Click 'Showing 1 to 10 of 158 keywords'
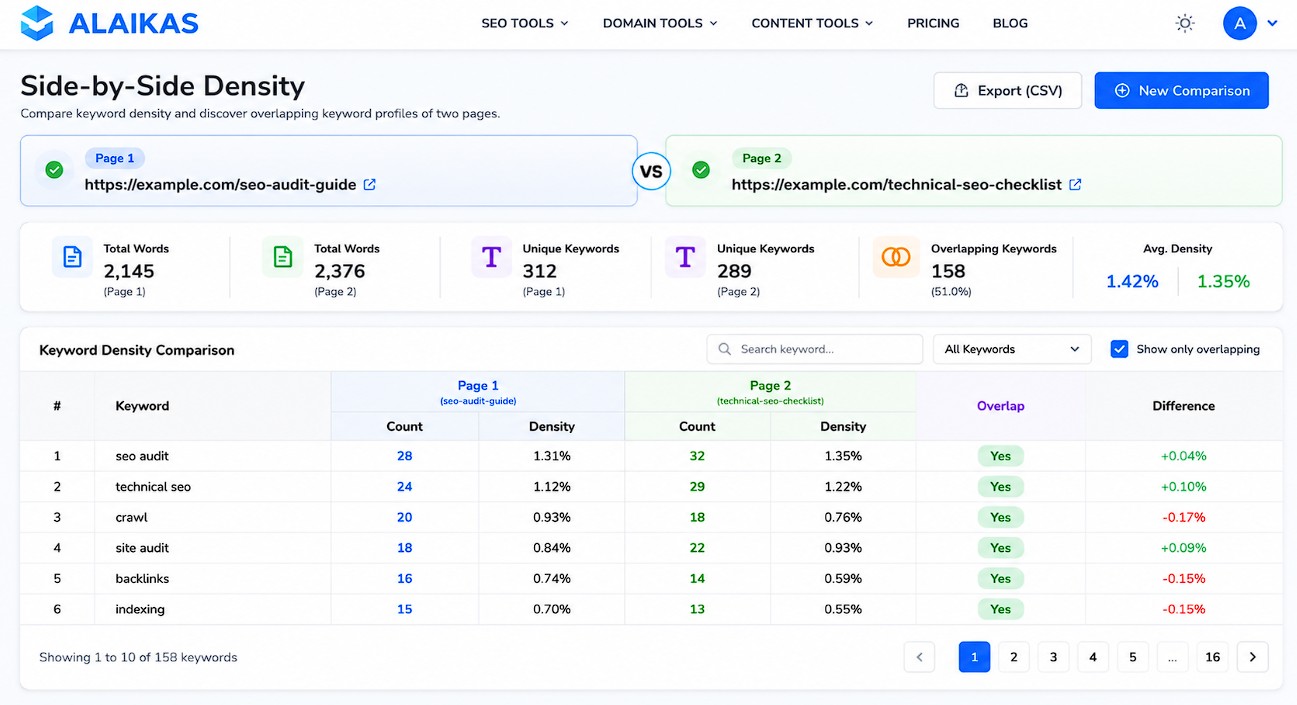The width and height of the screenshot is (1297, 705). coord(138,657)
